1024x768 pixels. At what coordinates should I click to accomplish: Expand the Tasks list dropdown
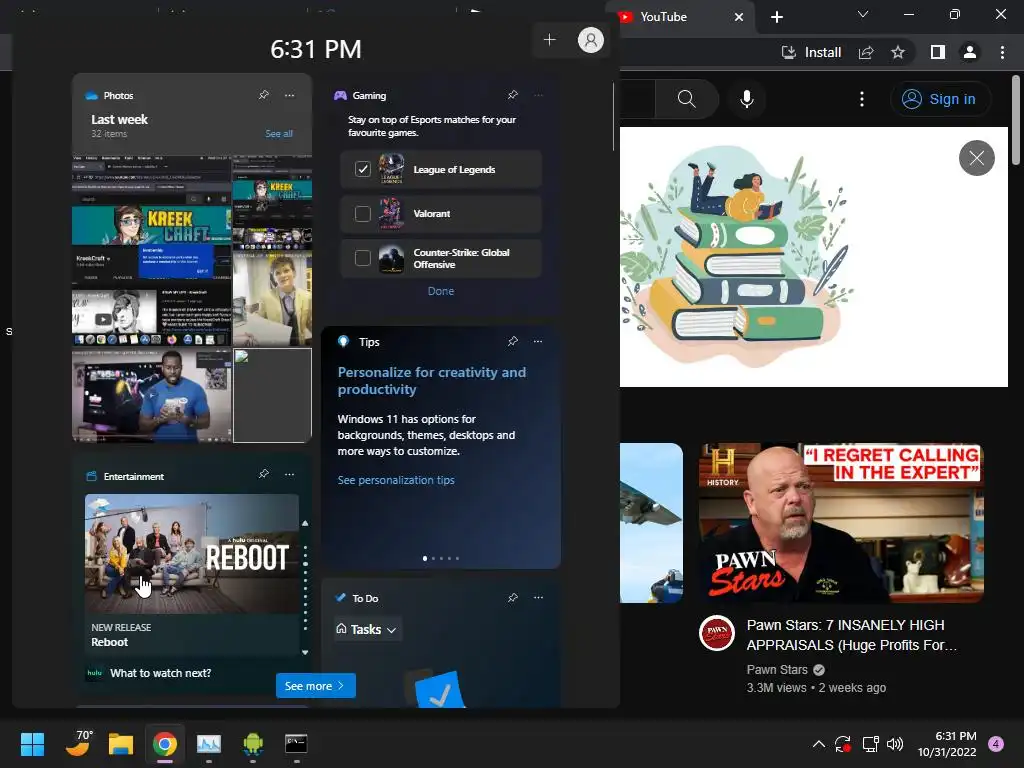click(x=367, y=630)
